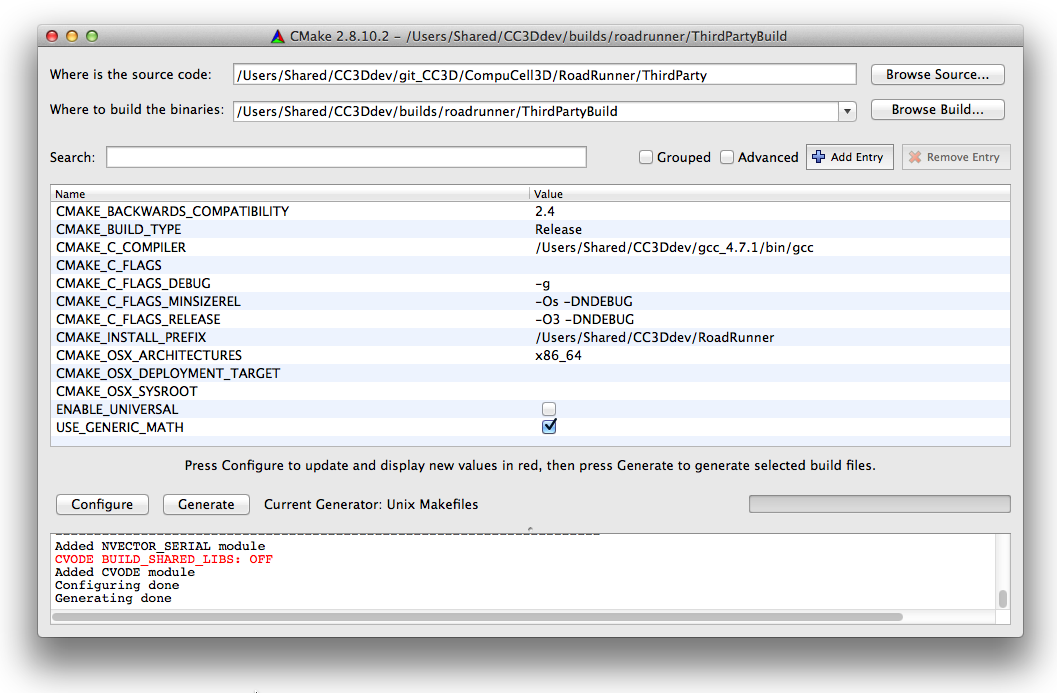Click the Value column header
Image resolution: width=1057 pixels, height=693 pixels.
[x=768, y=193]
